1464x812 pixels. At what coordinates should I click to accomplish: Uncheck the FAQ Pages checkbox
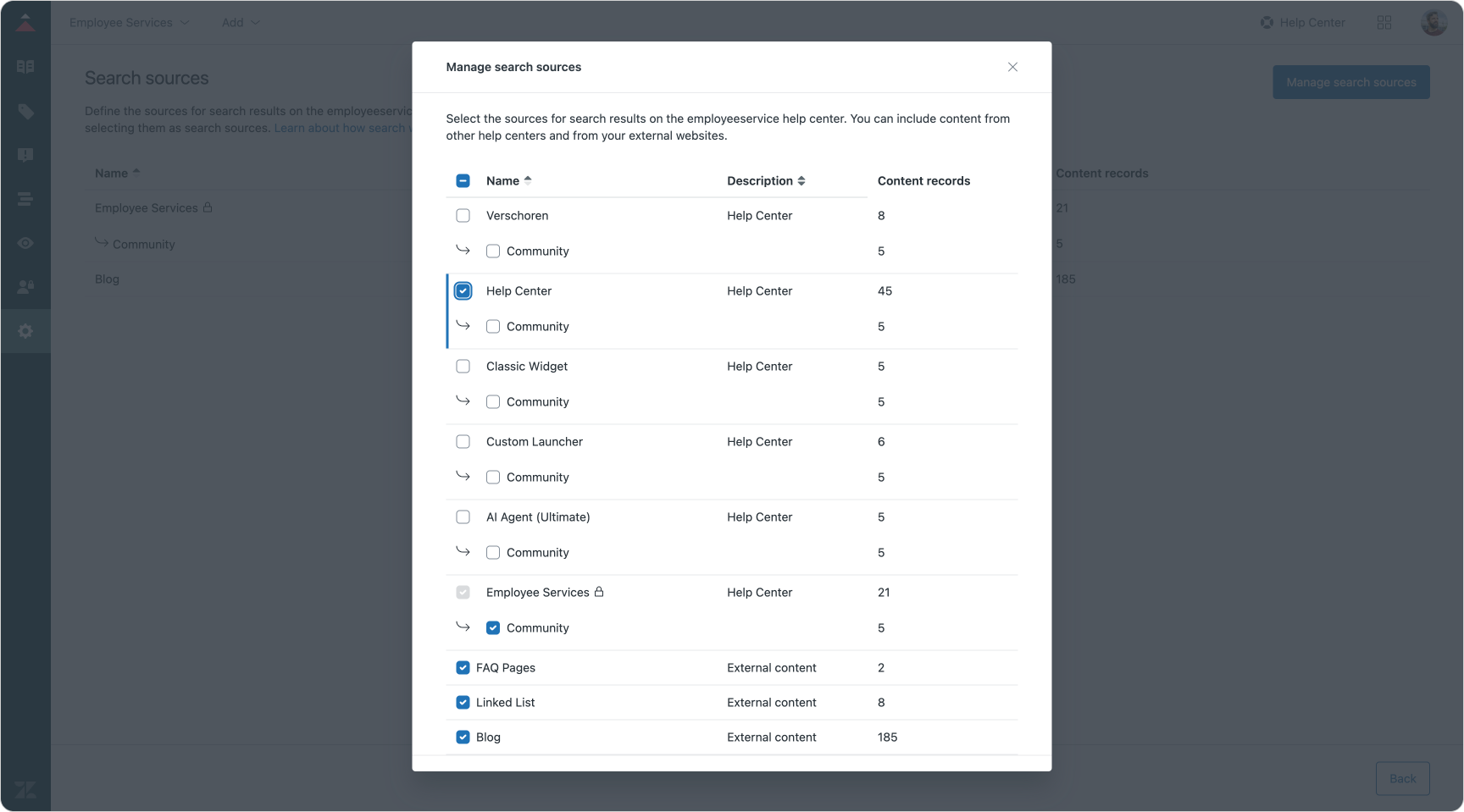[x=463, y=668]
